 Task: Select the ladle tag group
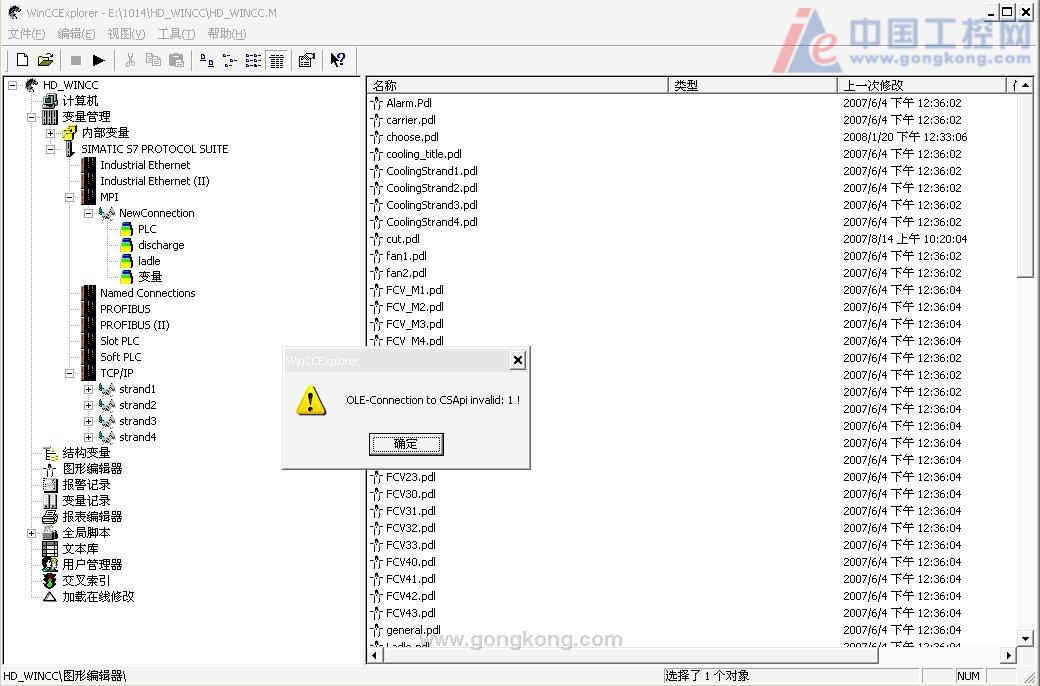[149, 261]
